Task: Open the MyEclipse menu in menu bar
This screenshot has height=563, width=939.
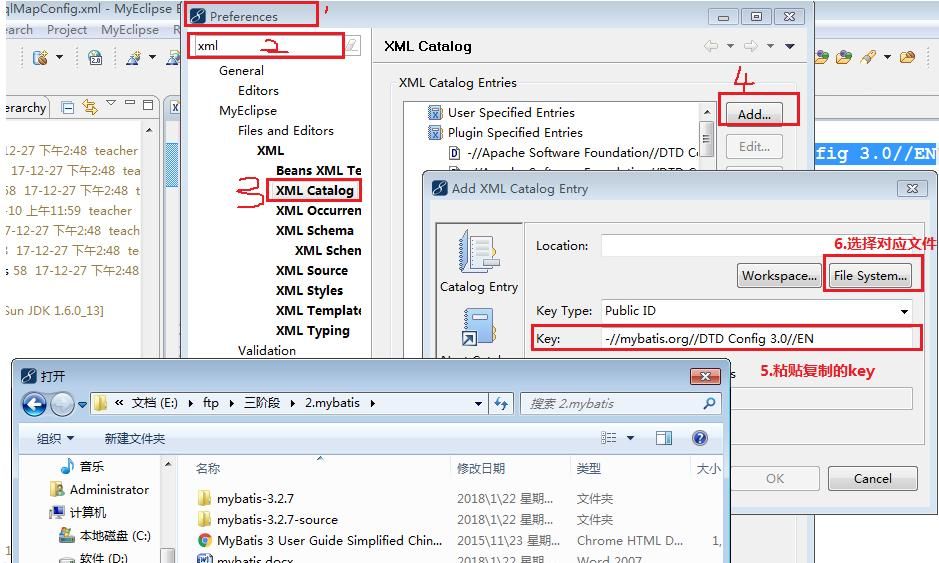Action: click(129, 30)
